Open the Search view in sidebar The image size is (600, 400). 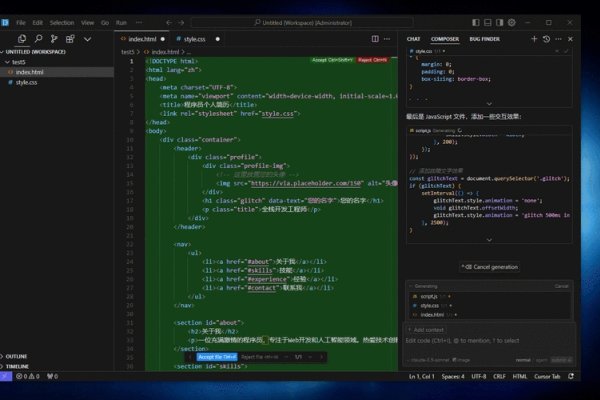tap(36, 38)
